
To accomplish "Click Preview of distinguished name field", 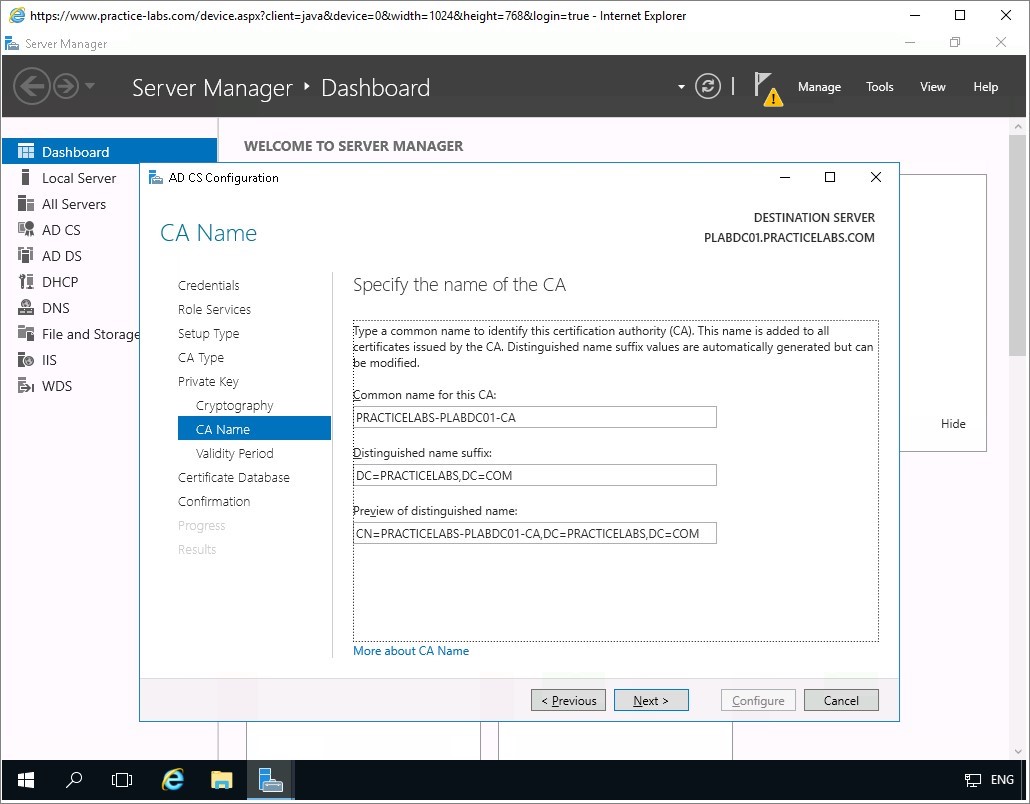I will (535, 533).
